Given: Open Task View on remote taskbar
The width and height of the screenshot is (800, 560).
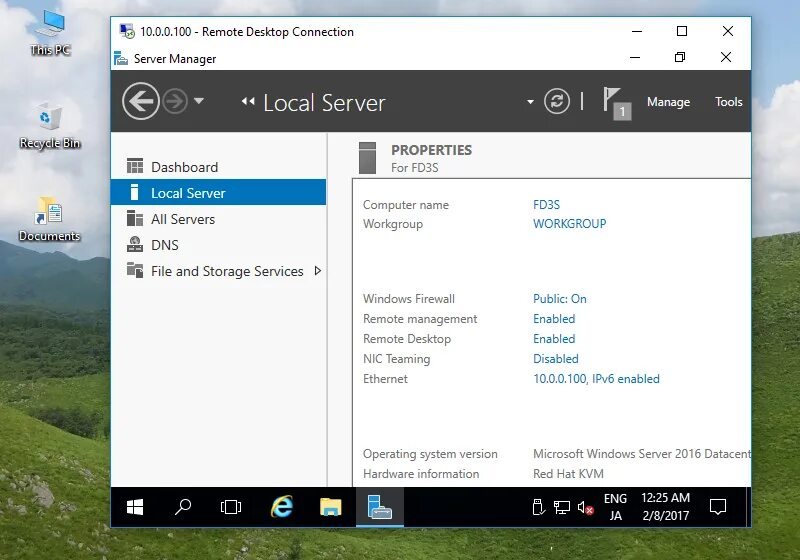Looking at the screenshot, I should point(231,507).
